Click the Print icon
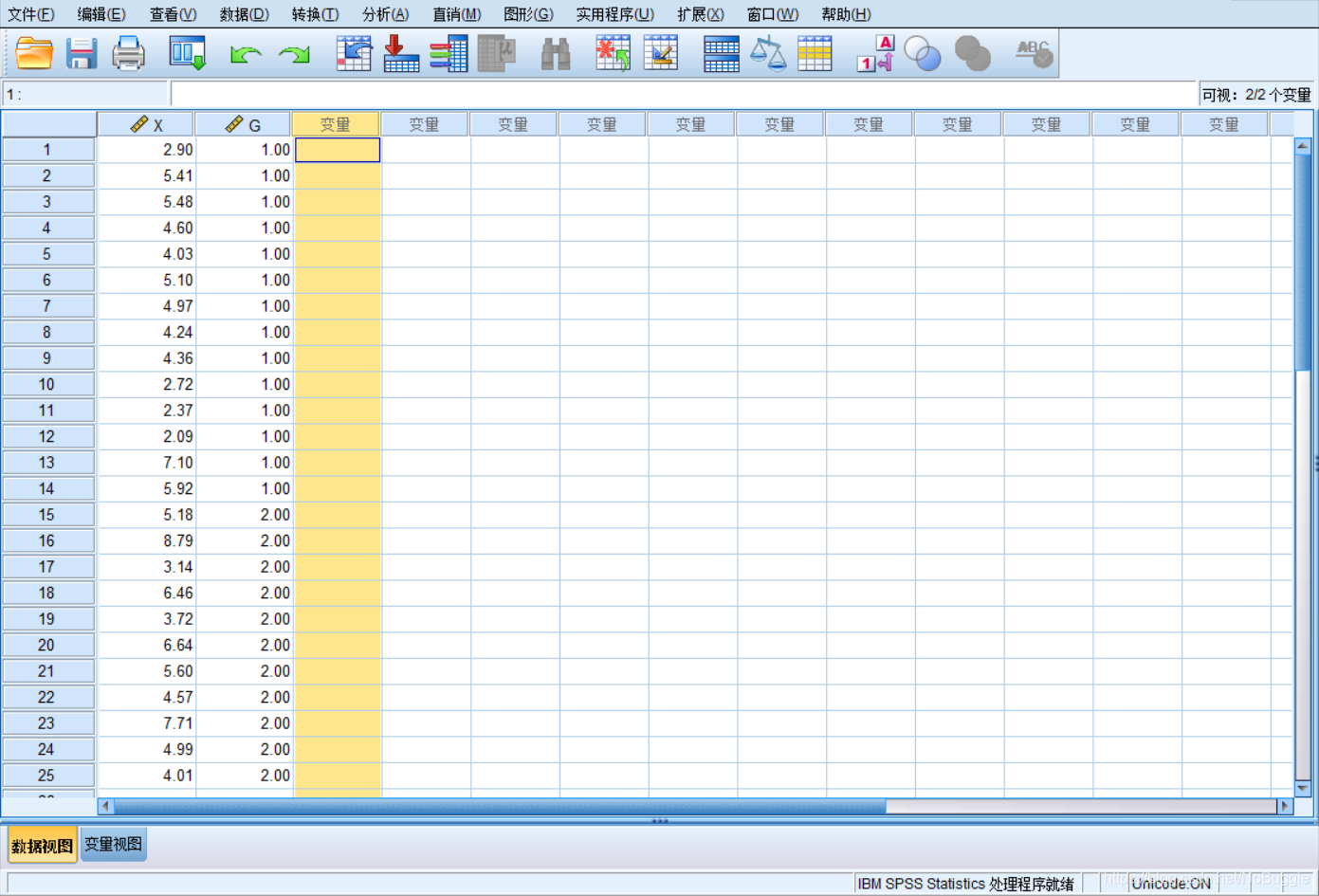This screenshot has height=896, width=1319. click(x=128, y=53)
